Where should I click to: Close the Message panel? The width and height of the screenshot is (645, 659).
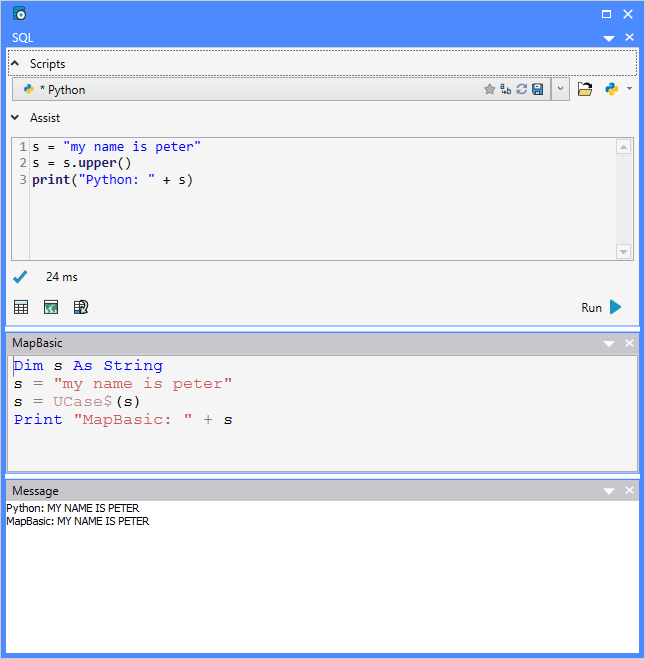click(x=629, y=490)
